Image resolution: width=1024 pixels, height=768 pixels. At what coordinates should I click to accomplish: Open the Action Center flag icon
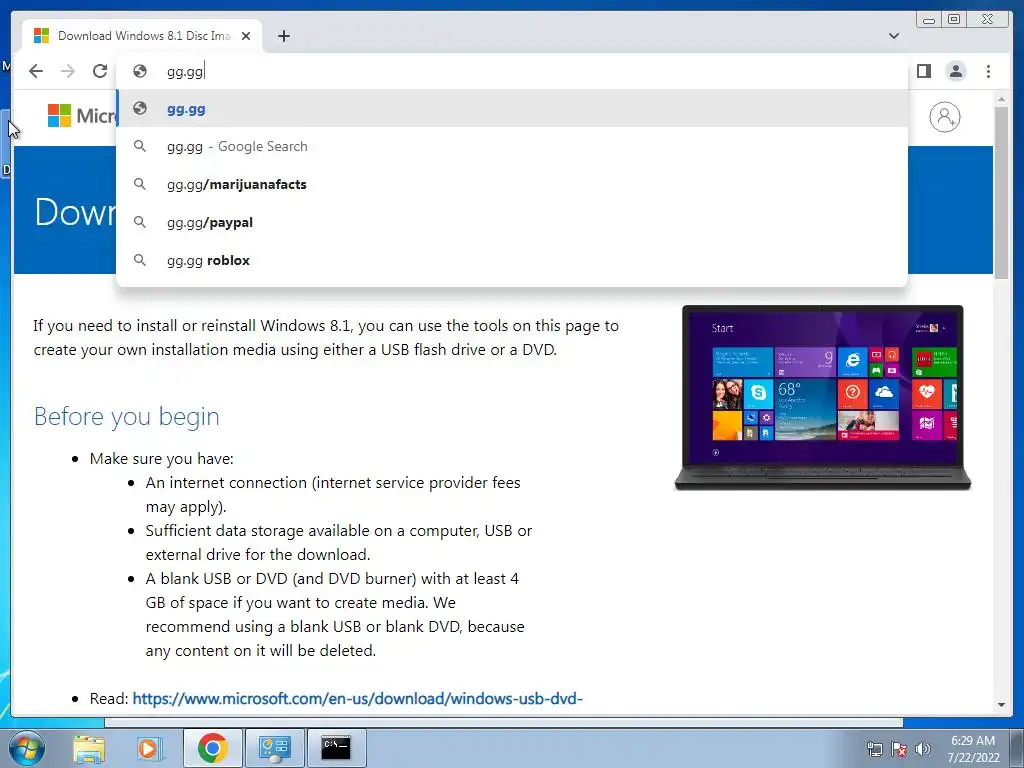click(x=899, y=749)
